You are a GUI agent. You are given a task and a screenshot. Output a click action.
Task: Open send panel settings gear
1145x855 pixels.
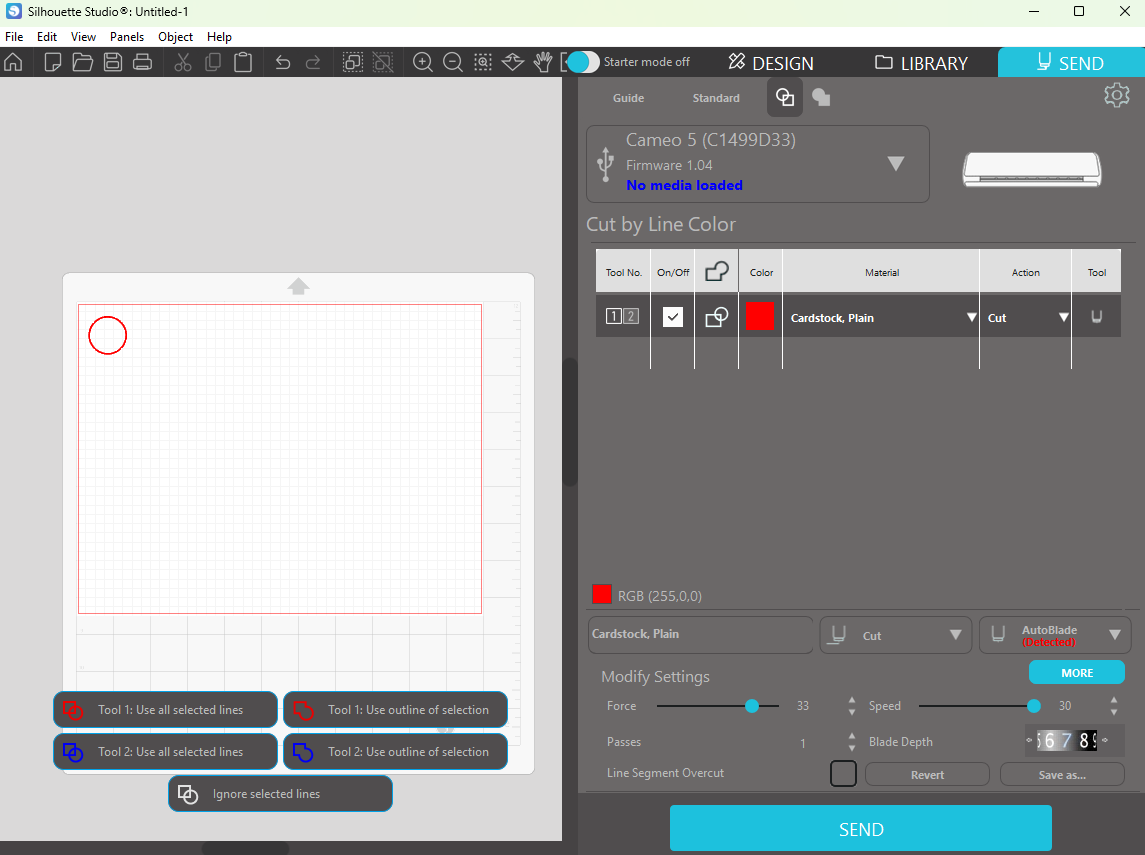1117,95
